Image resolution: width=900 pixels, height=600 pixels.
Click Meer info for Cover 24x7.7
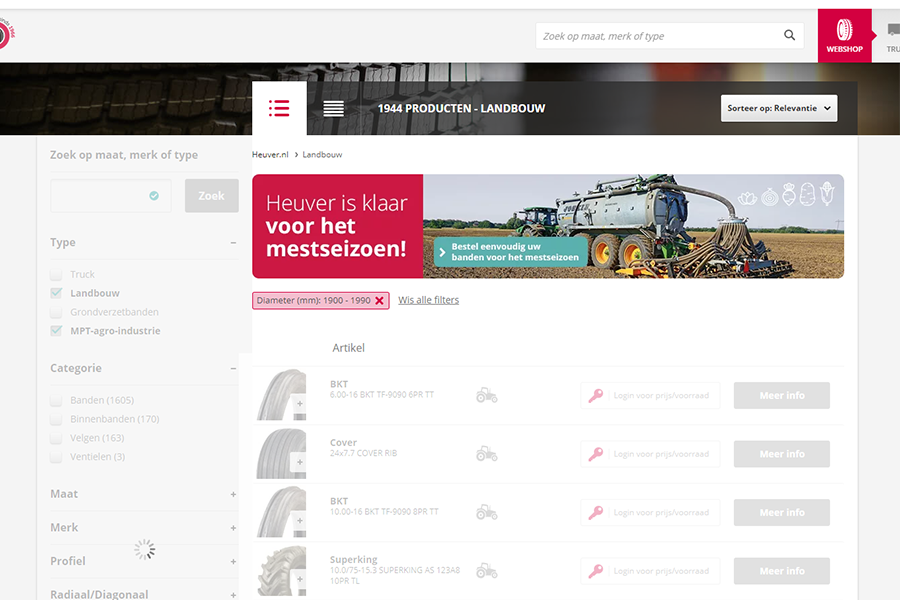pyautogui.click(x=782, y=454)
